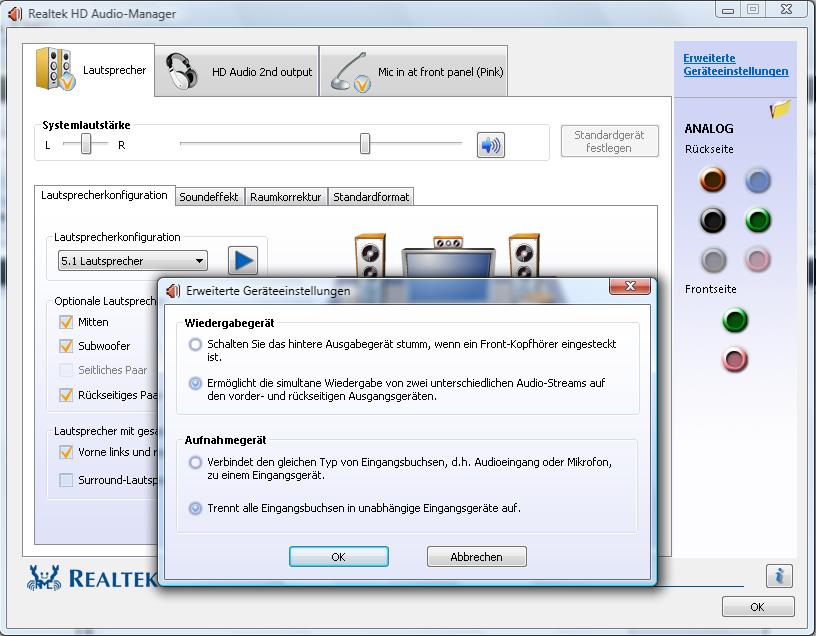Screen dimensions: 816x636
Task: Select simultaneous playback of two audio streams
Action: point(195,384)
